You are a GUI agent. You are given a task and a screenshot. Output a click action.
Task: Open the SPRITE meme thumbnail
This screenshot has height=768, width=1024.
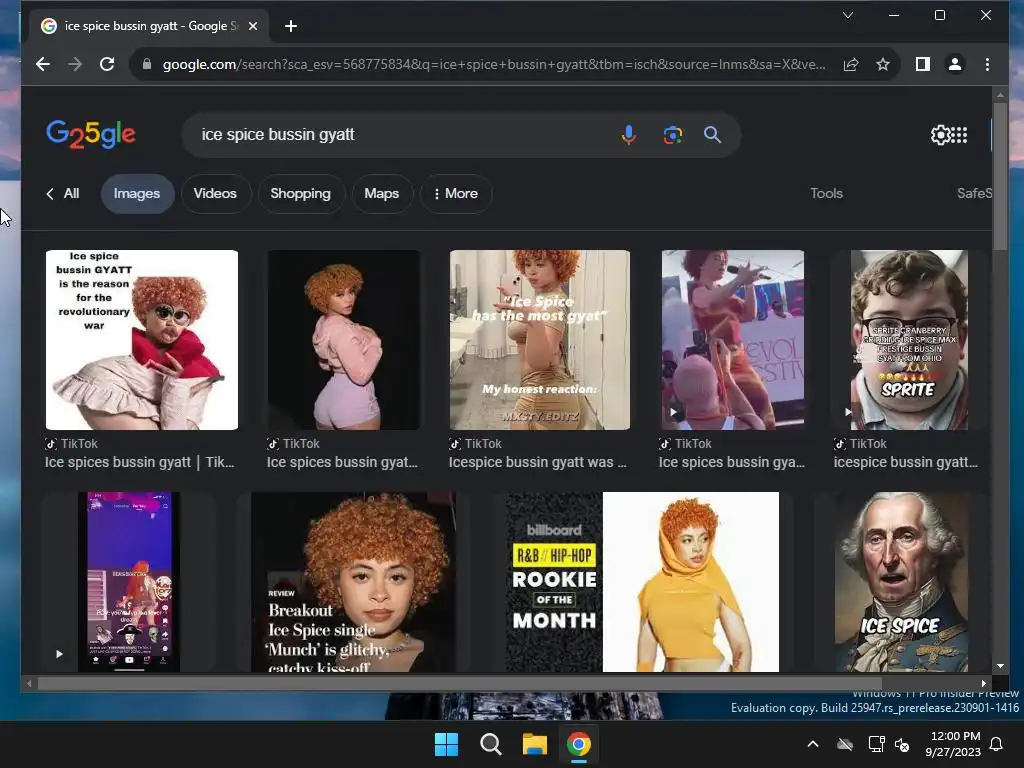pyautogui.click(x=909, y=340)
